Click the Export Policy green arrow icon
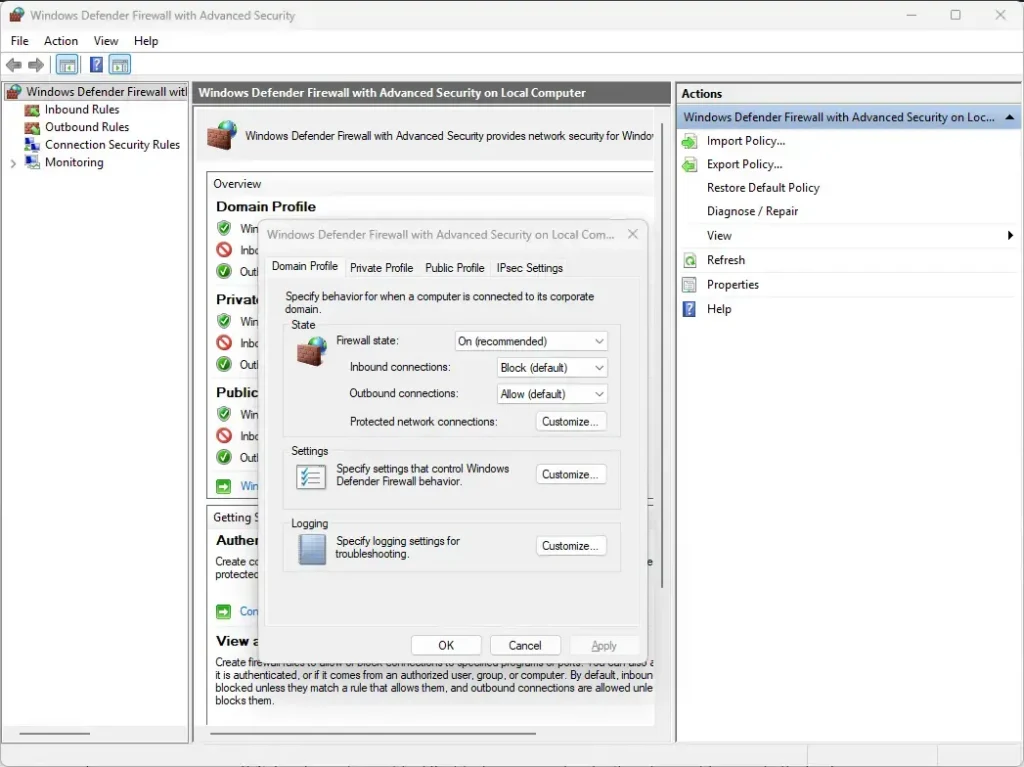The image size is (1024, 767). (690, 165)
